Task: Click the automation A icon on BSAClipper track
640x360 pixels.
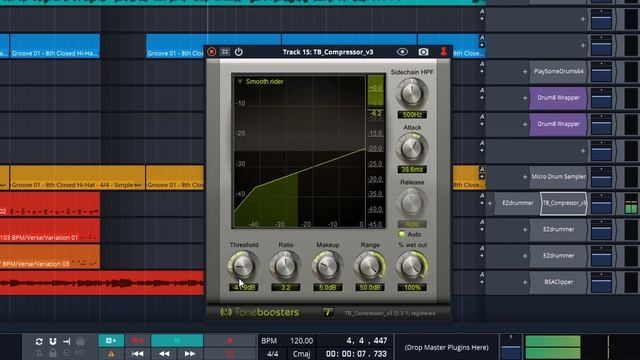Action: click(x=482, y=274)
